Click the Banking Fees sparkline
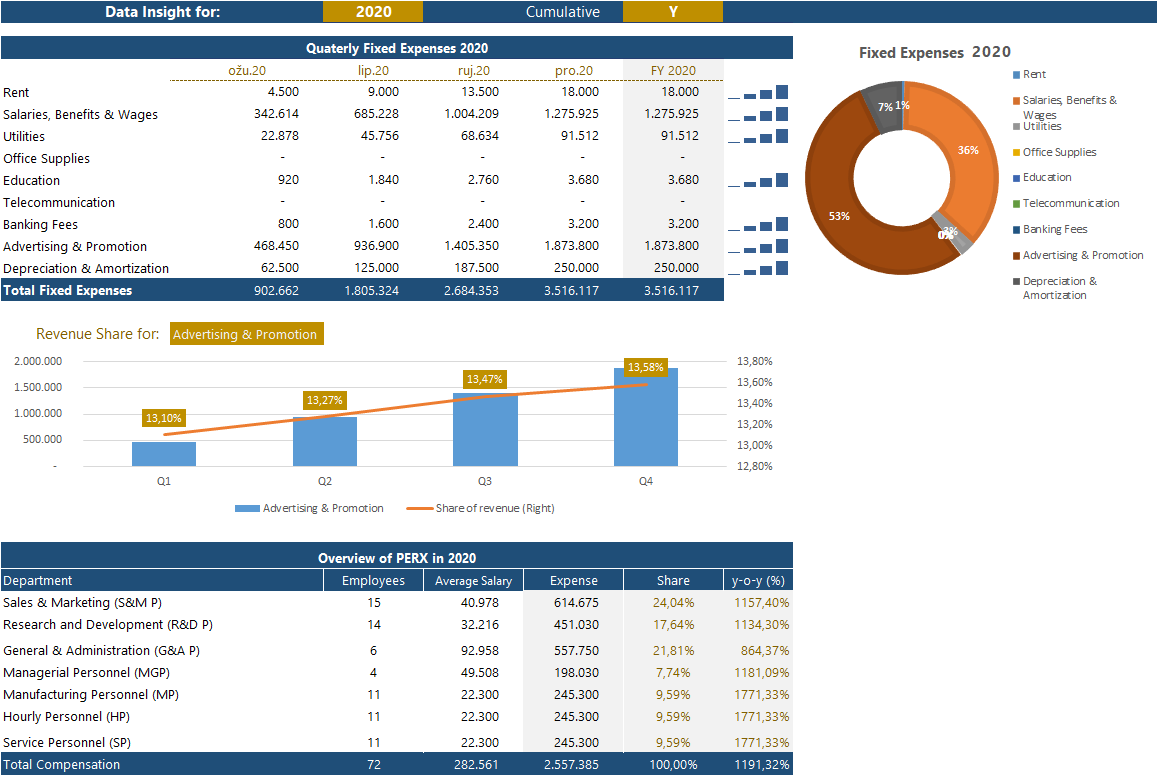Image resolution: width=1157 pixels, height=775 pixels. click(x=759, y=225)
